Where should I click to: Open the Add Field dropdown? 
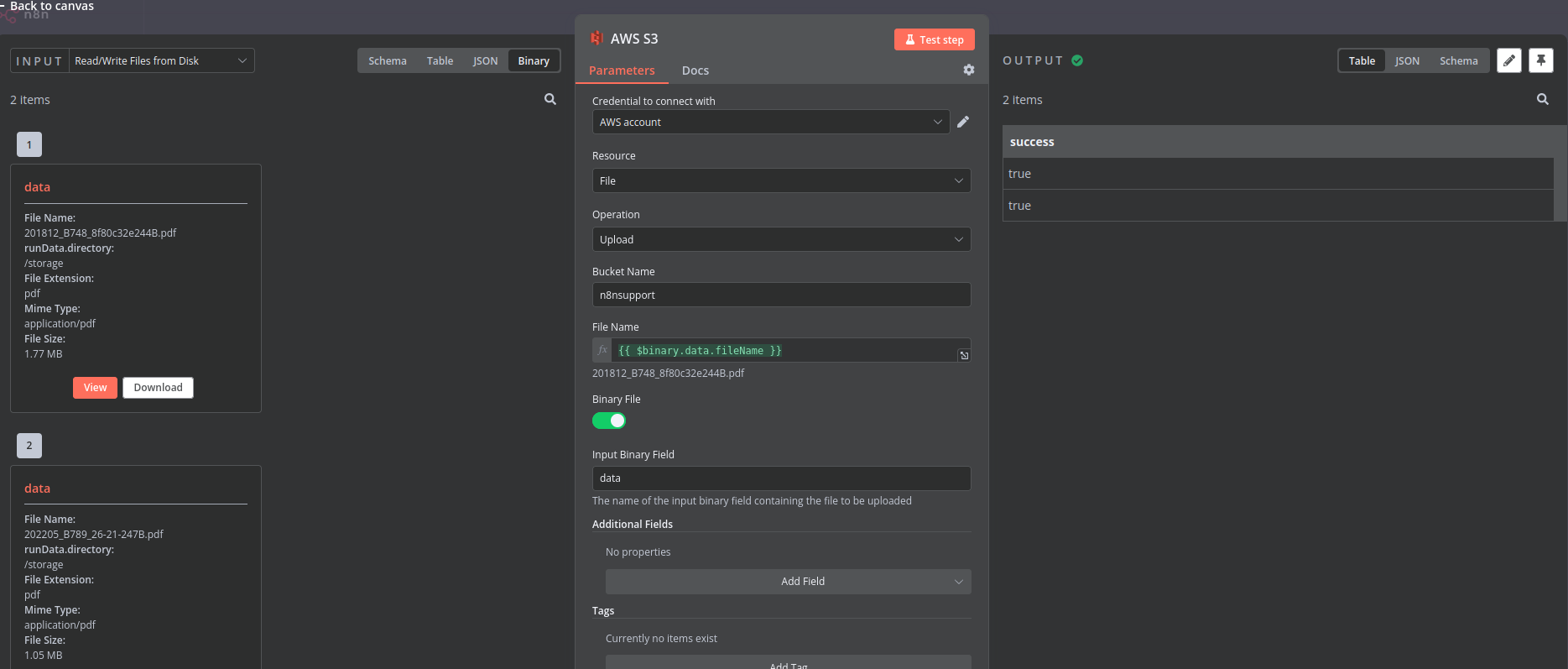(788, 582)
